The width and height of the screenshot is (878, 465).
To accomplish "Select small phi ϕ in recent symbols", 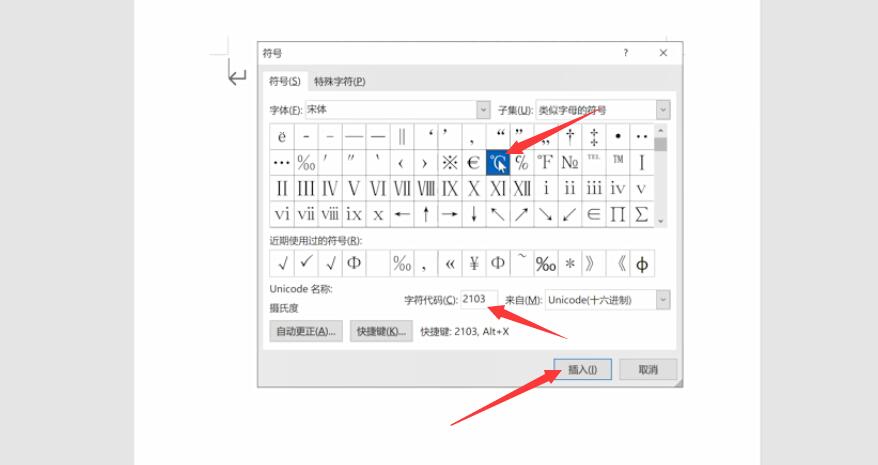I will (x=642, y=263).
